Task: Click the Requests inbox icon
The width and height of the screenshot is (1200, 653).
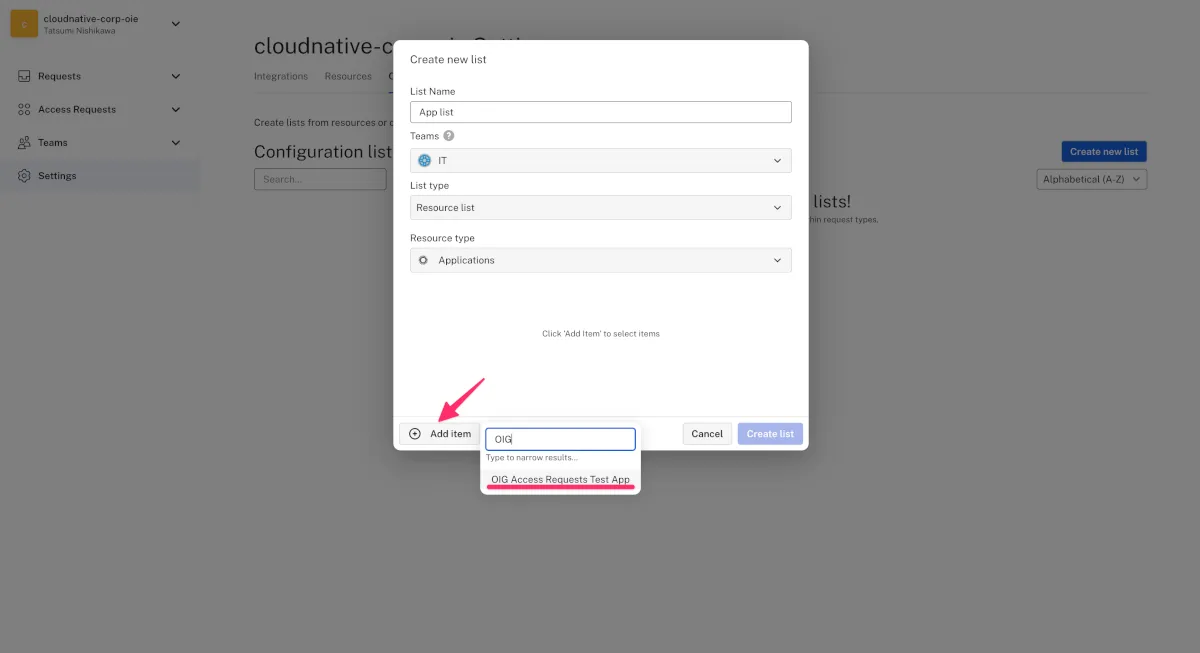Action: tap(24, 76)
